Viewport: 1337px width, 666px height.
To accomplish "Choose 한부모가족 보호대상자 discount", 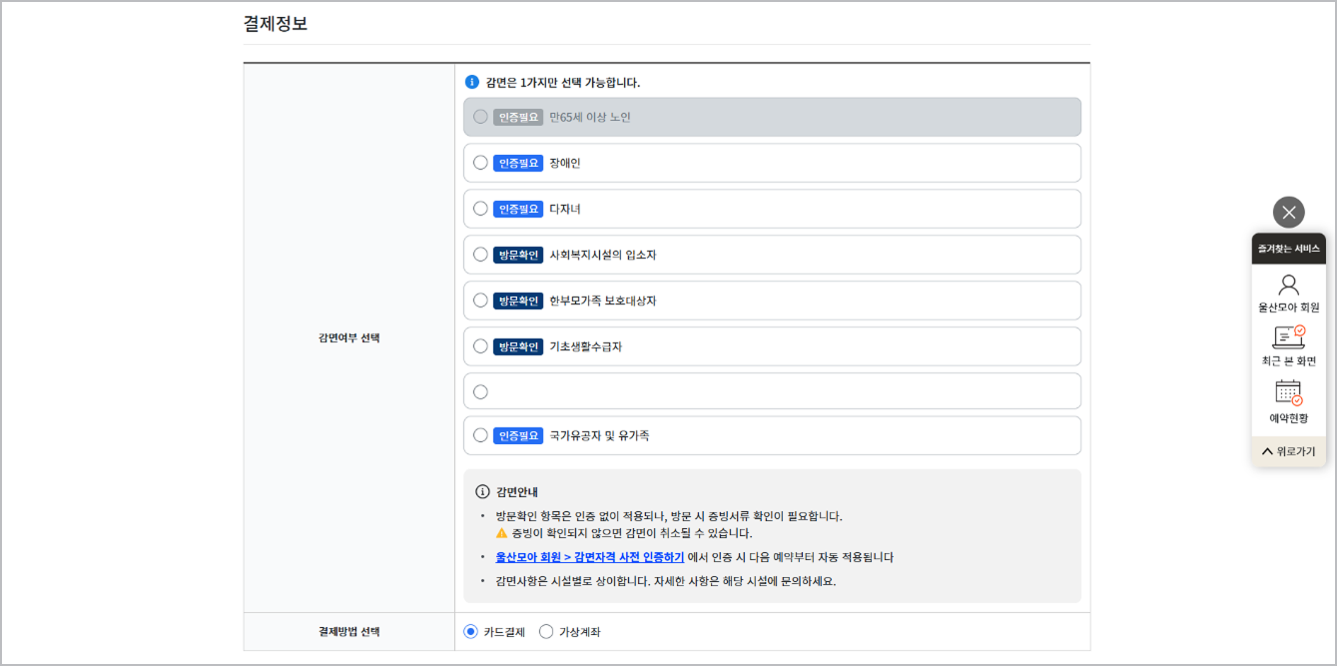I will point(480,299).
